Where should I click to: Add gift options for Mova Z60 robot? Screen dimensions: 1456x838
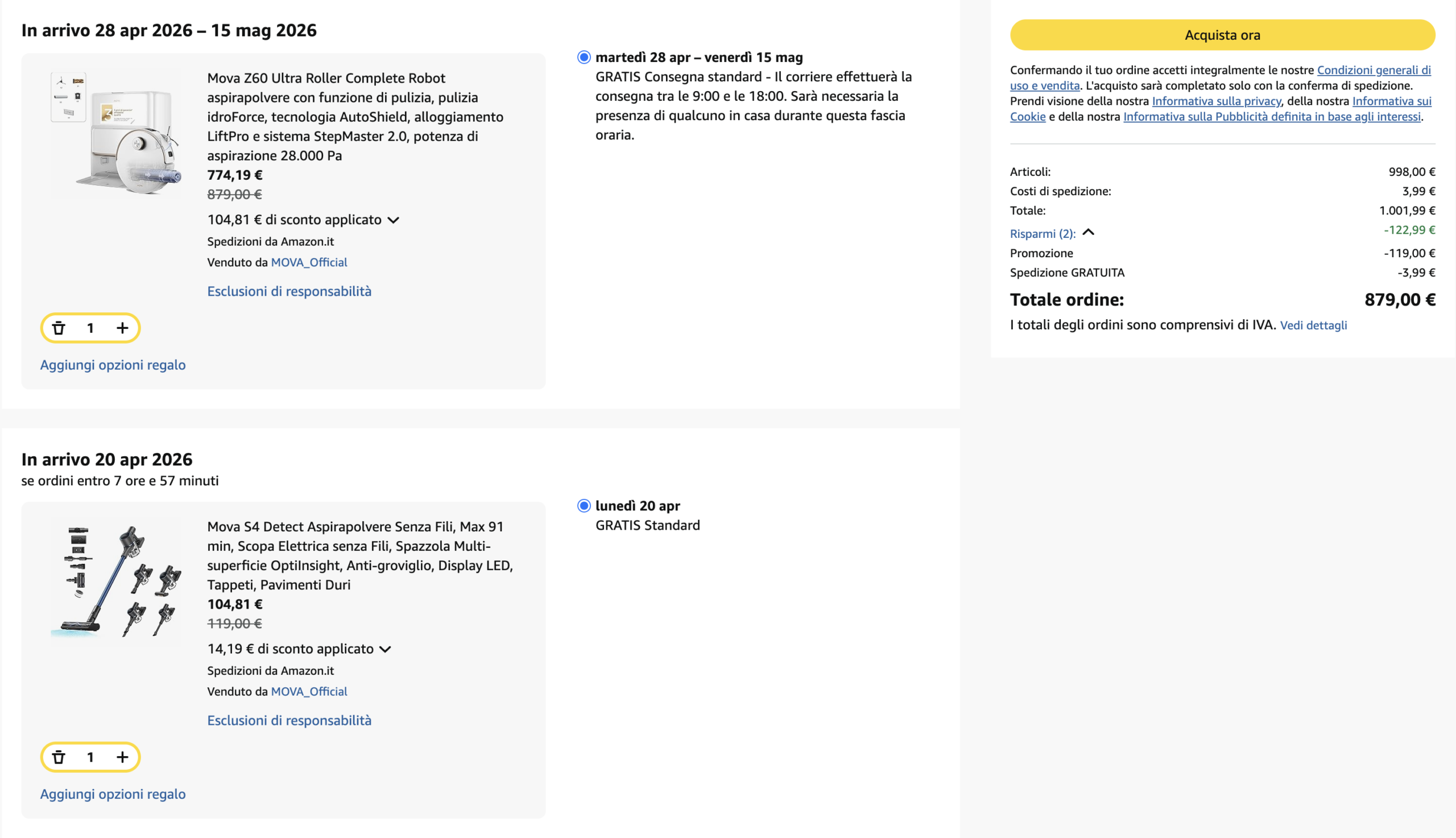coord(113,365)
